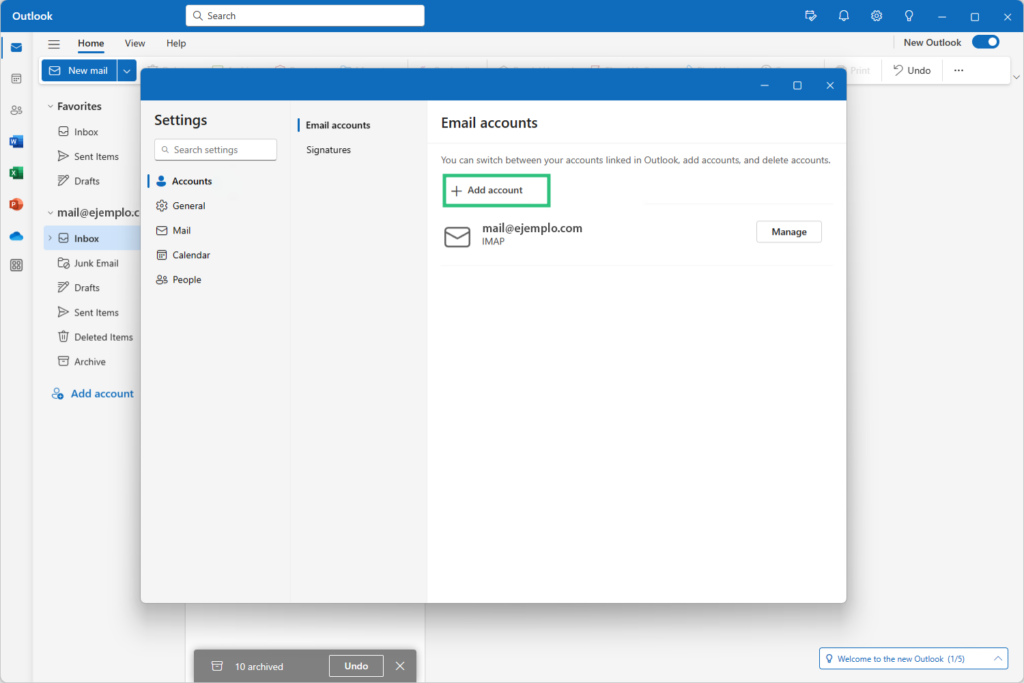Expand the Welcome to new Outlook banner
Viewport: 1024px width, 683px height.
[997, 658]
